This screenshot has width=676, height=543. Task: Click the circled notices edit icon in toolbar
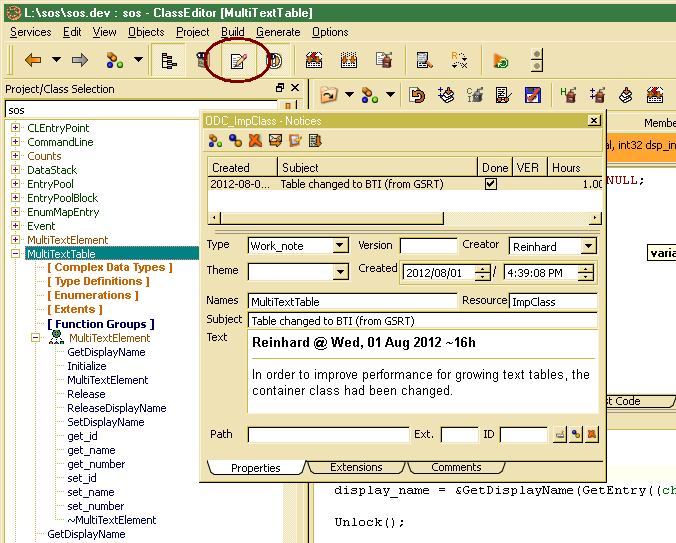(238, 61)
